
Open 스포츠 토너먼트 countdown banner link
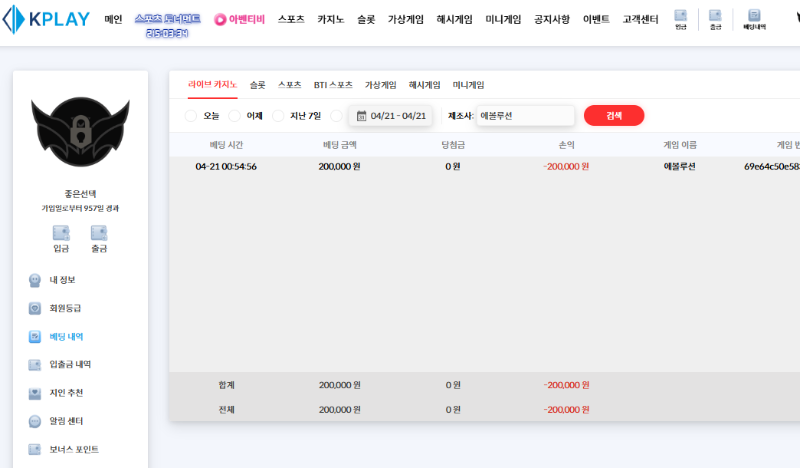(x=167, y=26)
